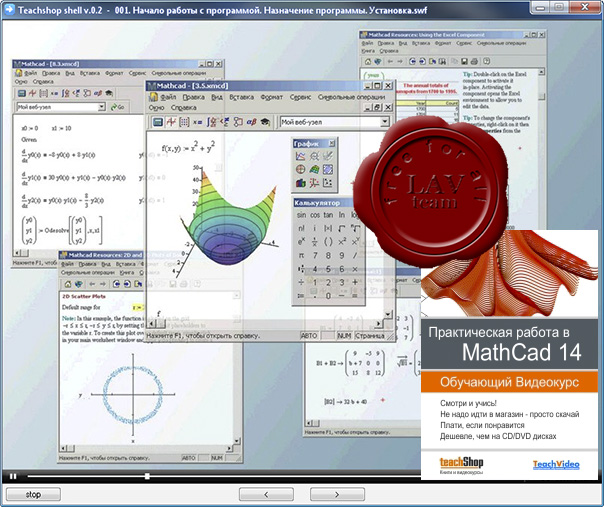Insert Polar plot from График palette
Viewport: 604px width, 507px height.
click(x=300, y=170)
